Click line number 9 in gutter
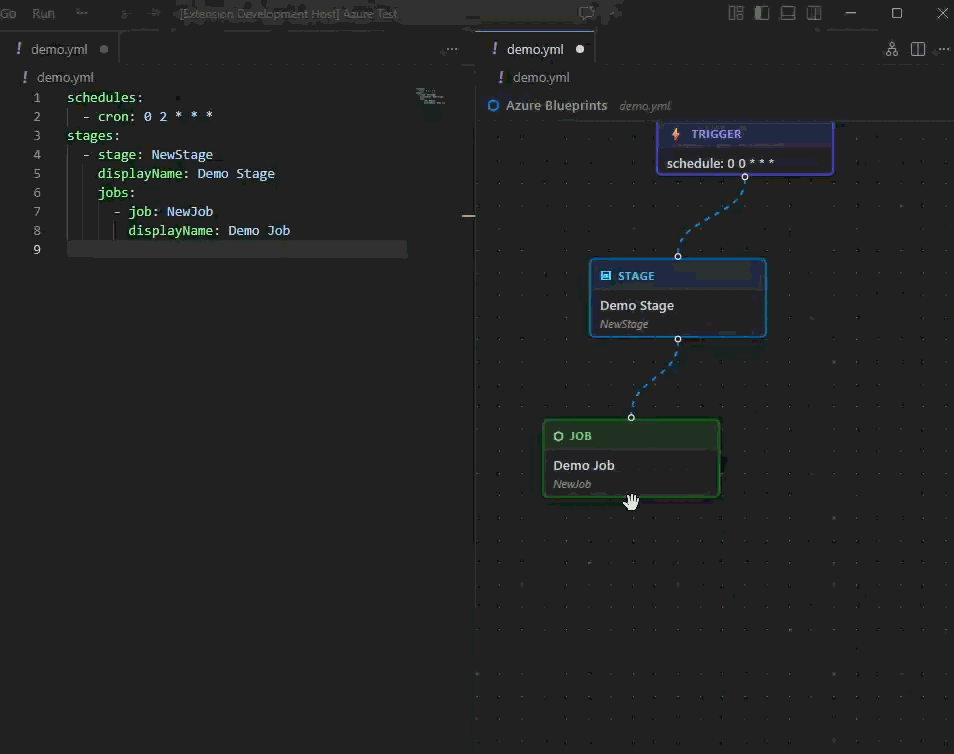 [x=37, y=250]
